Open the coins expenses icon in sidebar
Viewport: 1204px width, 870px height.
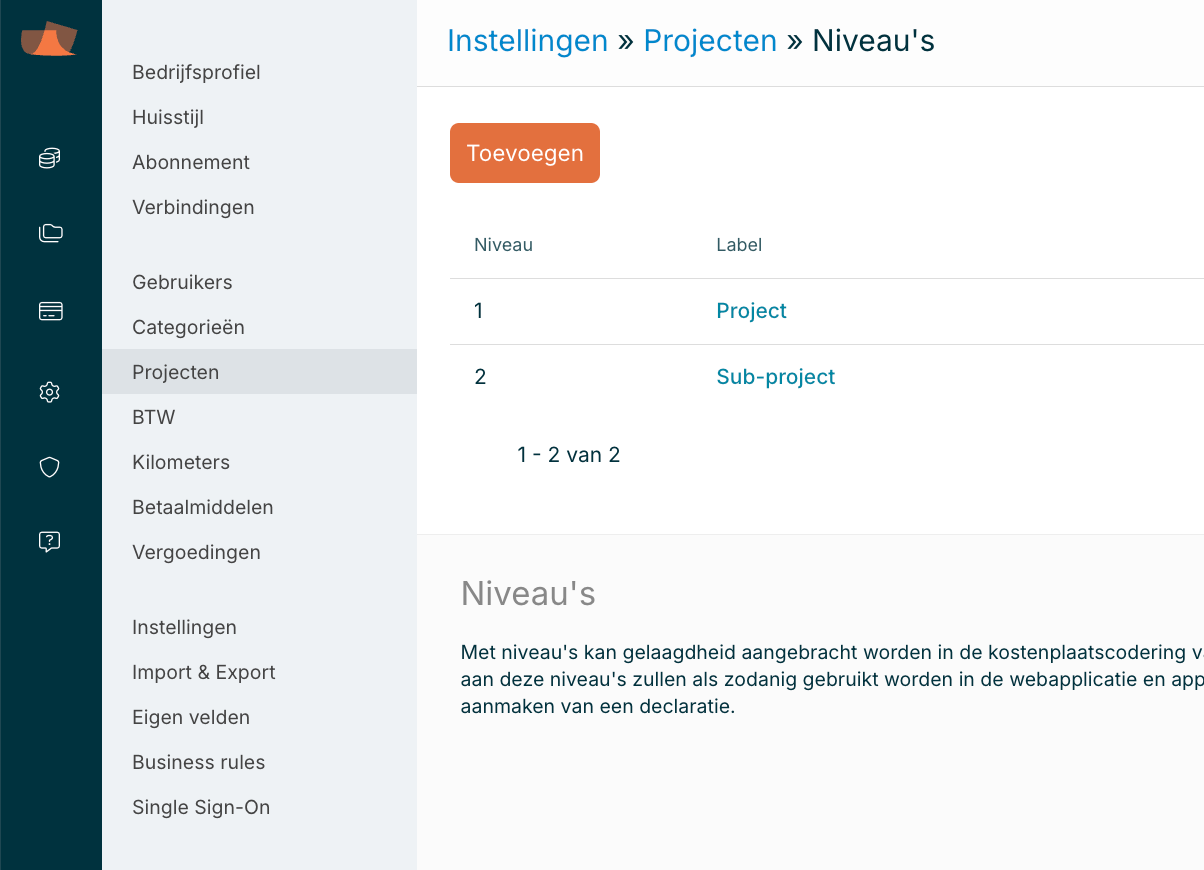(x=50, y=158)
